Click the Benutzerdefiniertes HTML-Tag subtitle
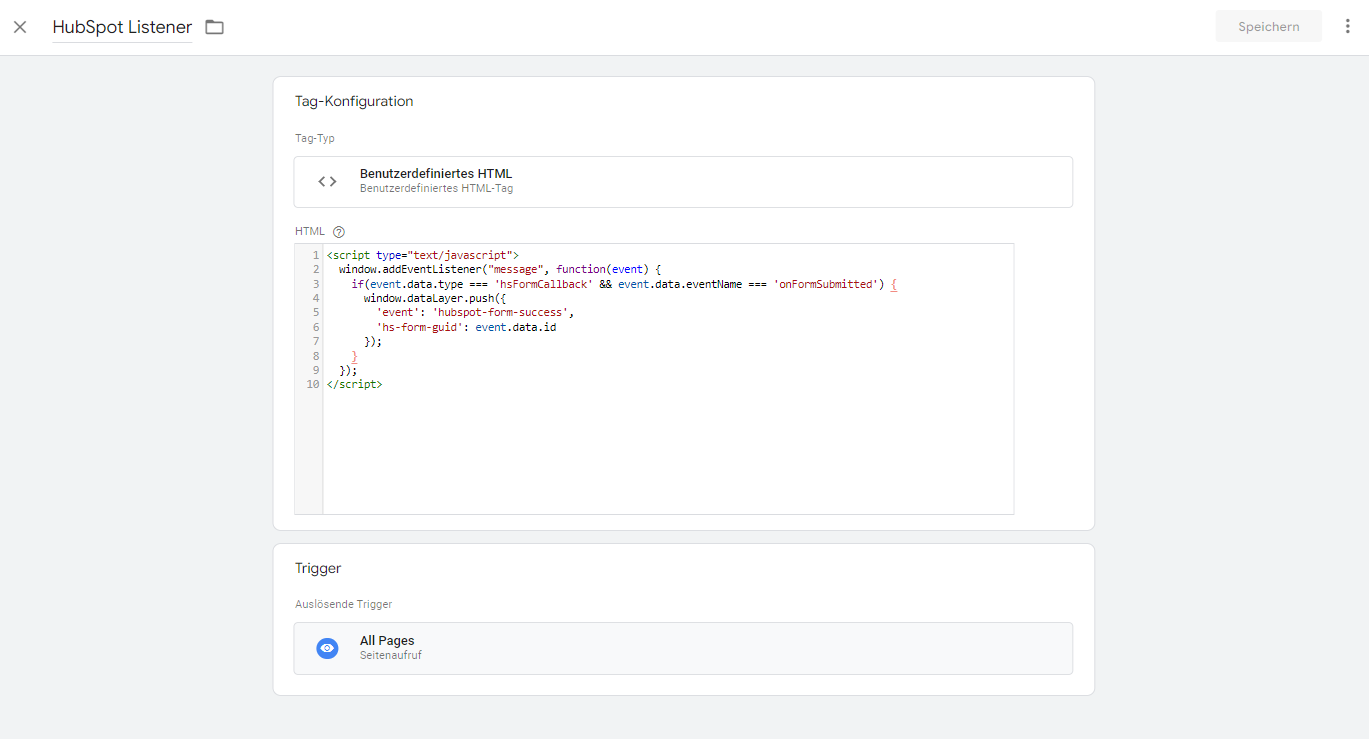Screen dimensions: 1369x739 (436, 188)
